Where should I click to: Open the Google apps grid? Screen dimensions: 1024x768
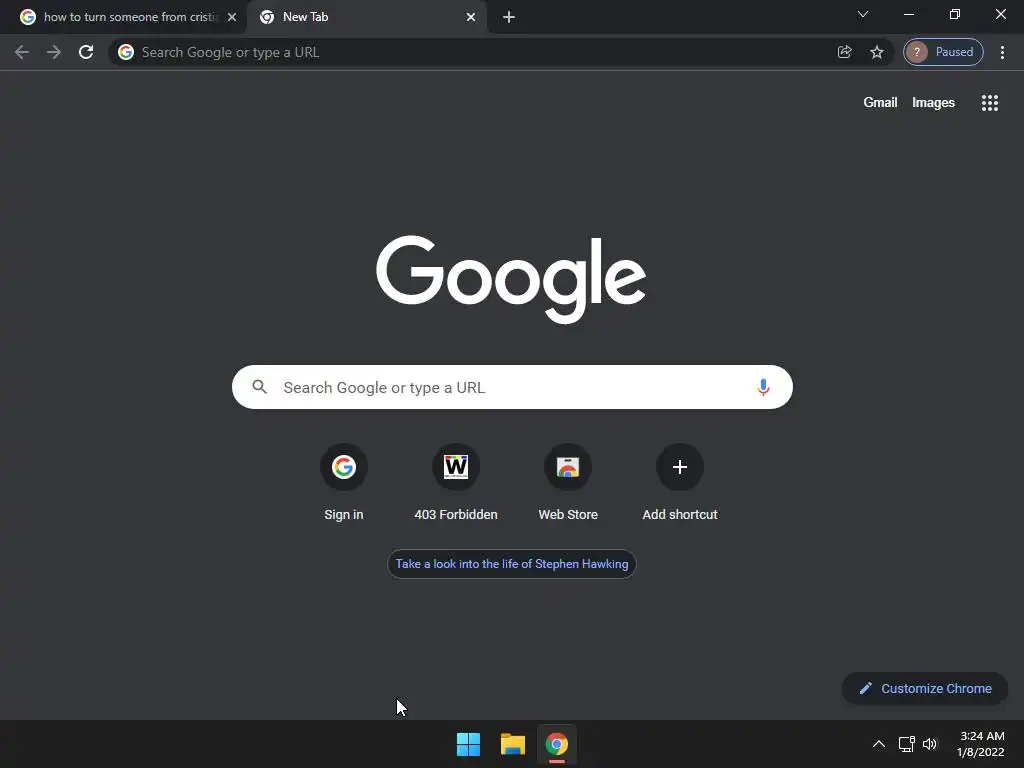(x=989, y=103)
